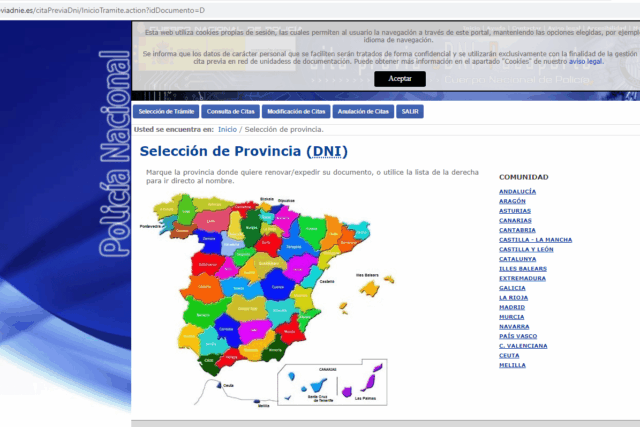Screen dimensions: 640x427
Task: Select C. VALENCIANA community link
Action: 523,346
